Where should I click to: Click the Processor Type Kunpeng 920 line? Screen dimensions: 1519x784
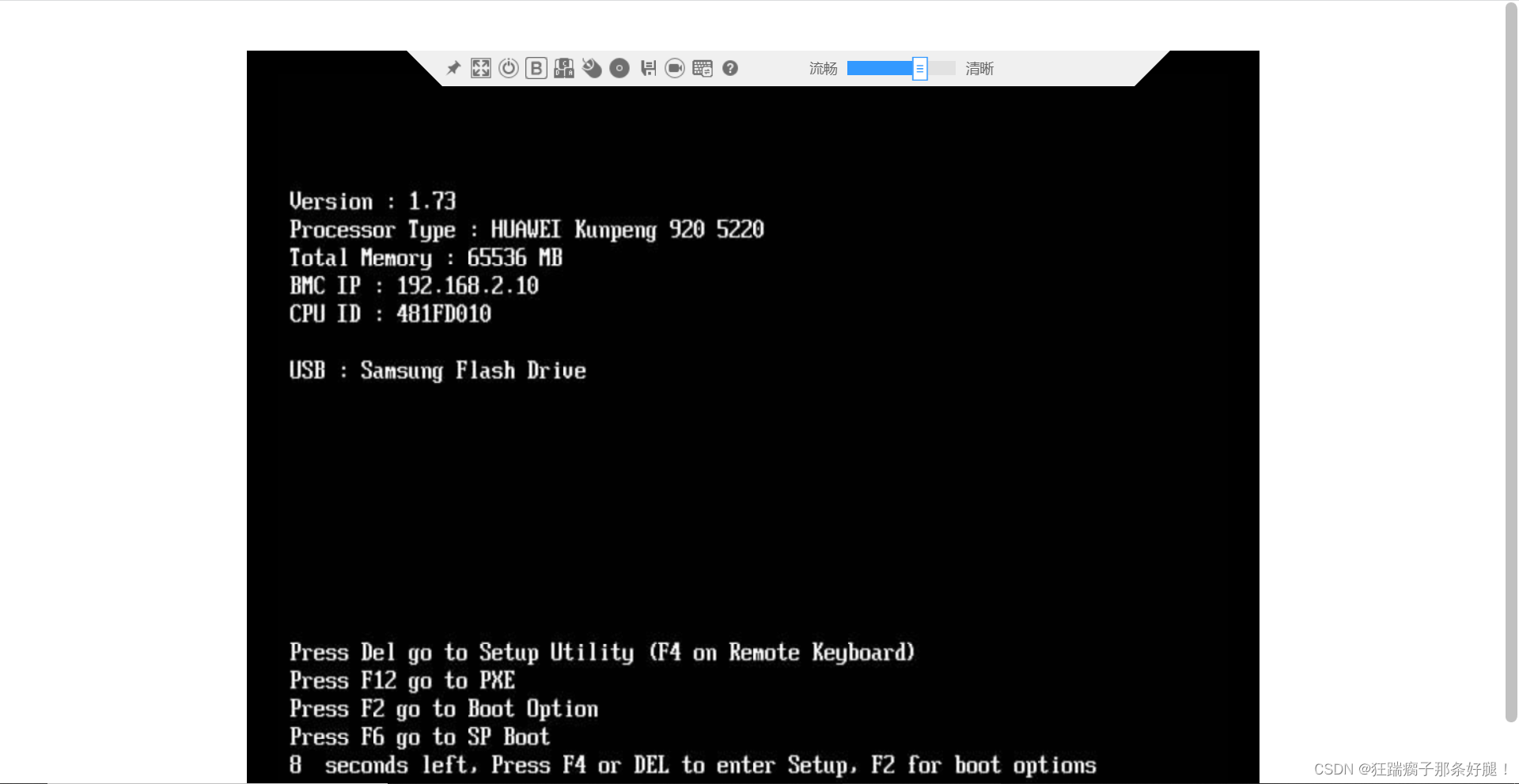[x=527, y=229]
